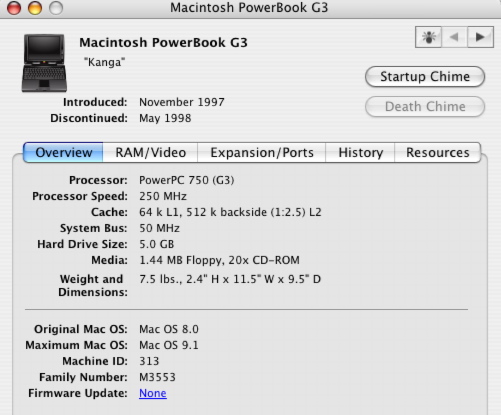501x415 pixels.
Task: Click the spider bug icon button
Action: (x=428, y=37)
